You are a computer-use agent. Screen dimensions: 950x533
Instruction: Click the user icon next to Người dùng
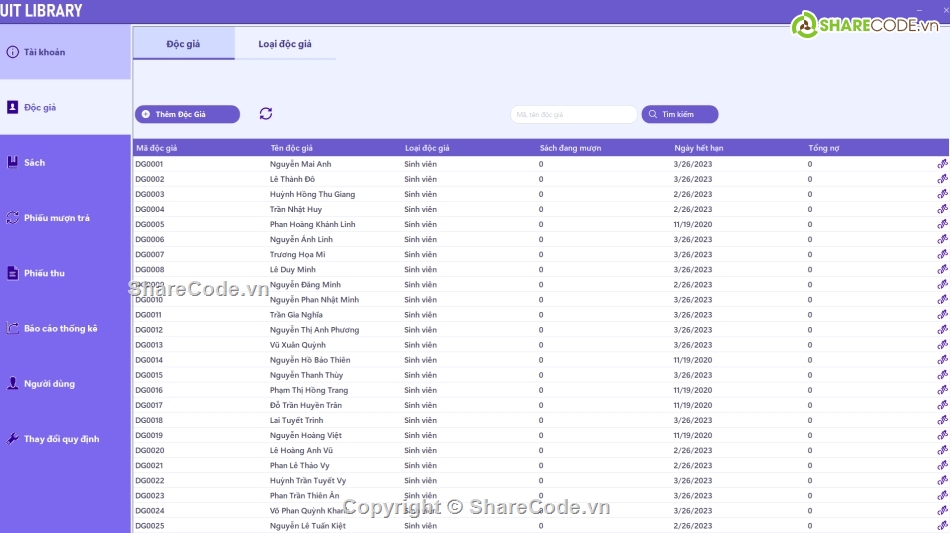click(13, 383)
